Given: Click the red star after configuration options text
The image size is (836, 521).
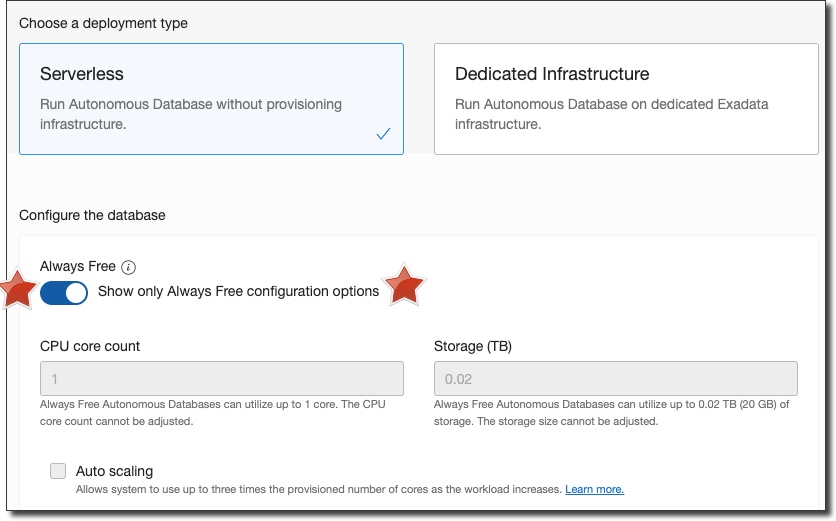Looking at the screenshot, I should tap(404, 286).
